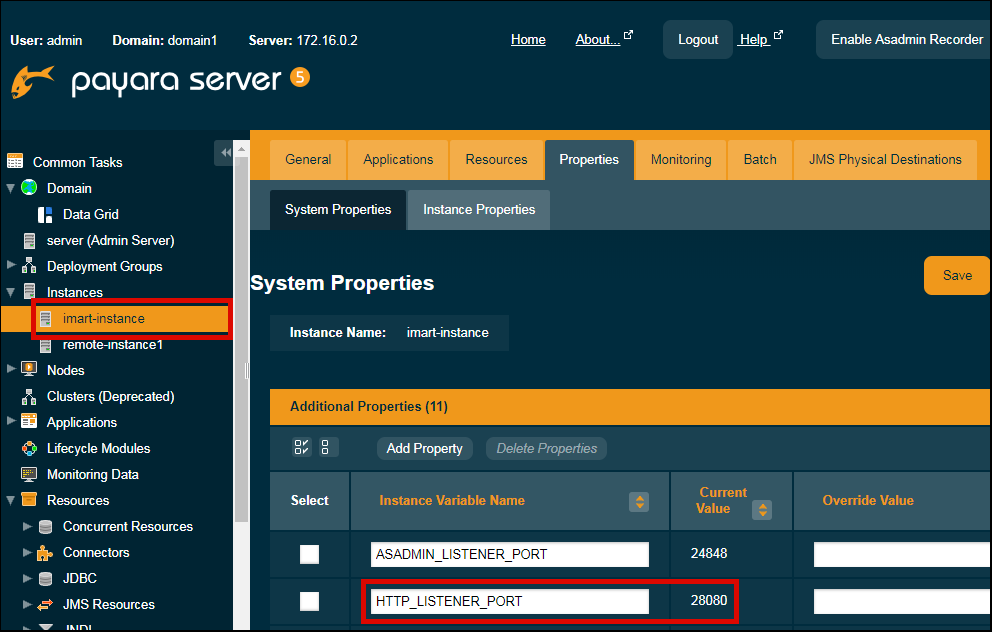Image resolution: width=992 pixels, height=632 pixels.
Task: Expand the JDBC resources node
Action: [x=27, y=579]
